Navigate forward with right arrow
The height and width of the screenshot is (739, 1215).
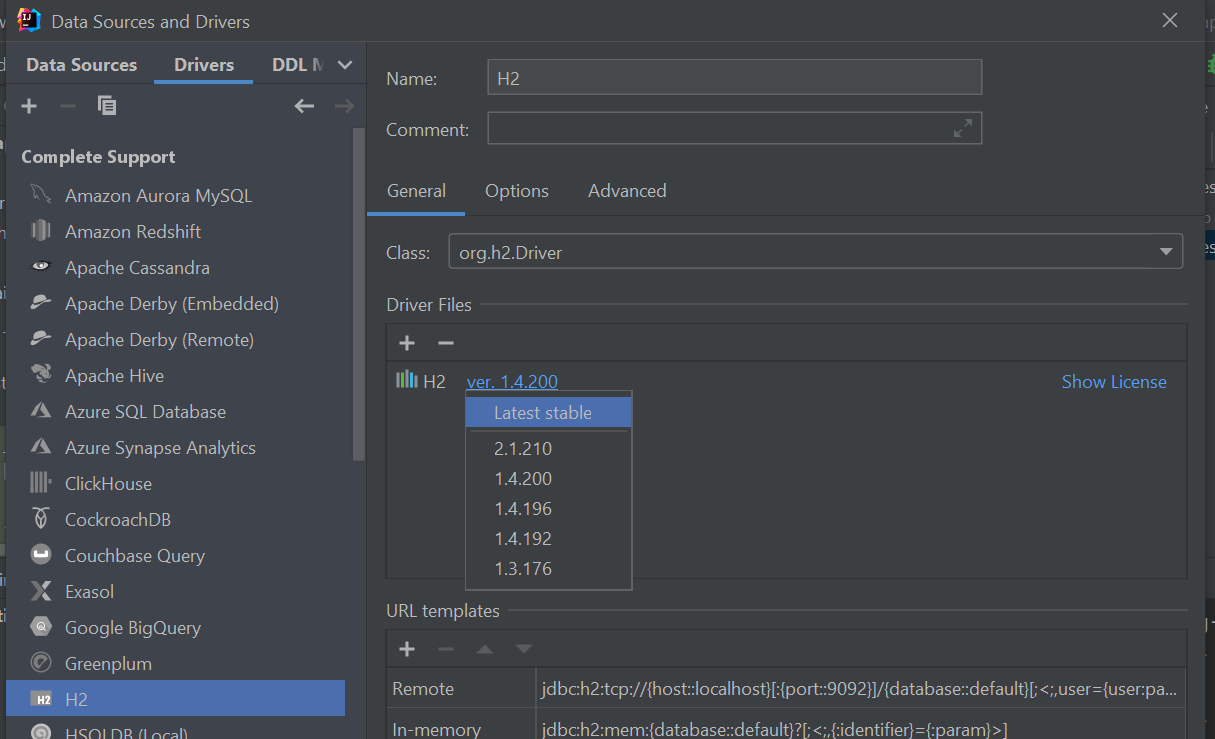(x=344, y=106)
